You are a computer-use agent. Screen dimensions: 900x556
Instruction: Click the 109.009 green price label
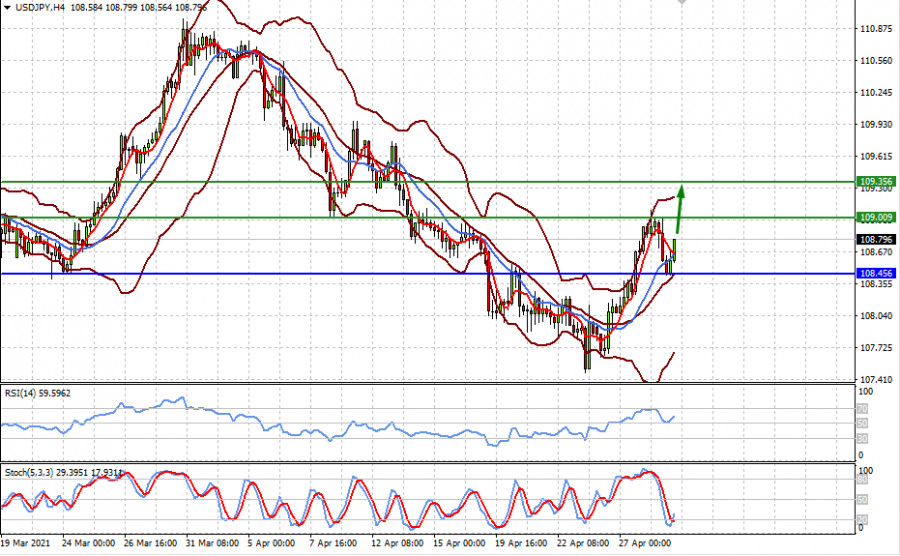click(876, 217)
